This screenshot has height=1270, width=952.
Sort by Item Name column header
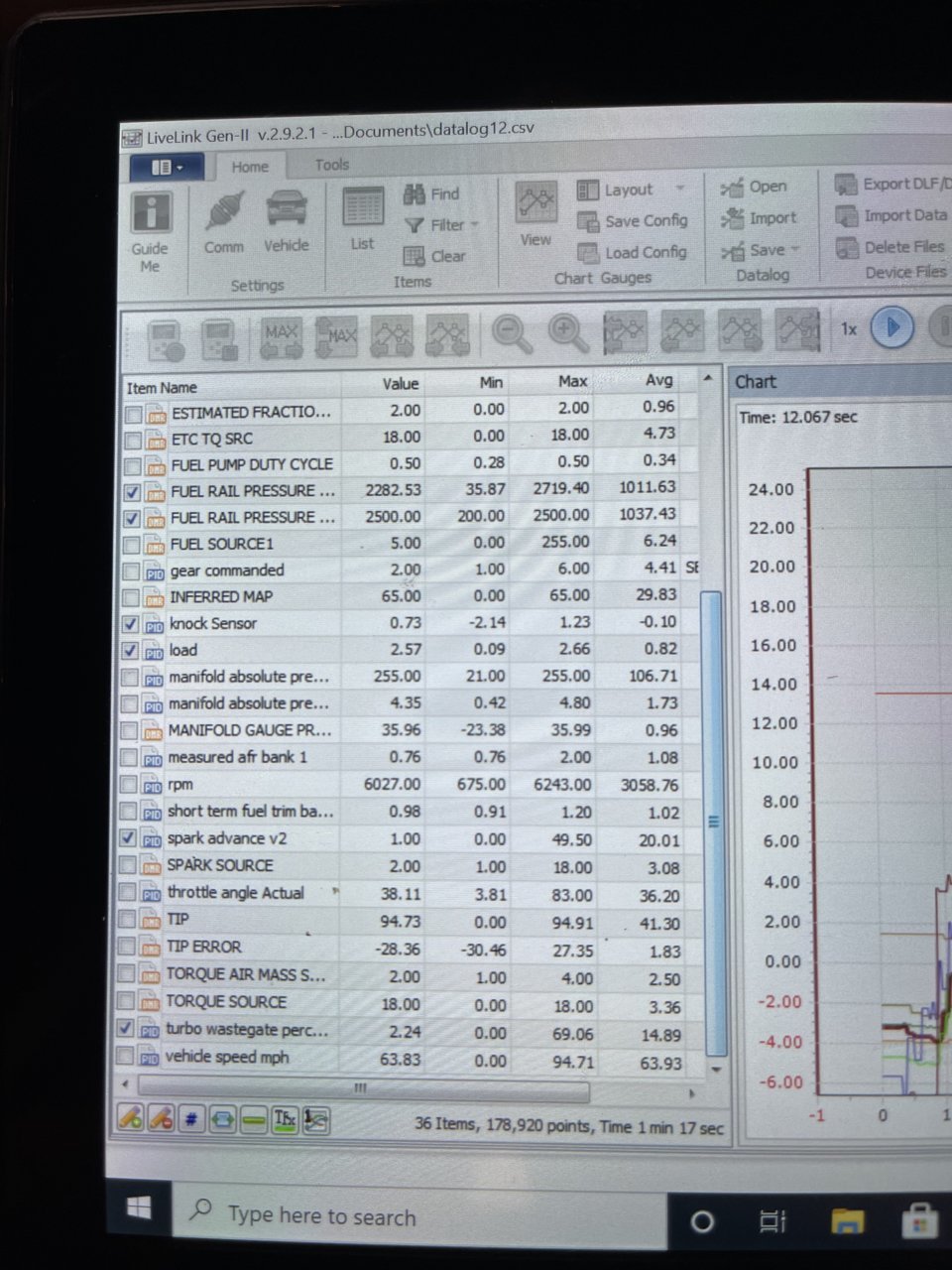pos(231,386)
